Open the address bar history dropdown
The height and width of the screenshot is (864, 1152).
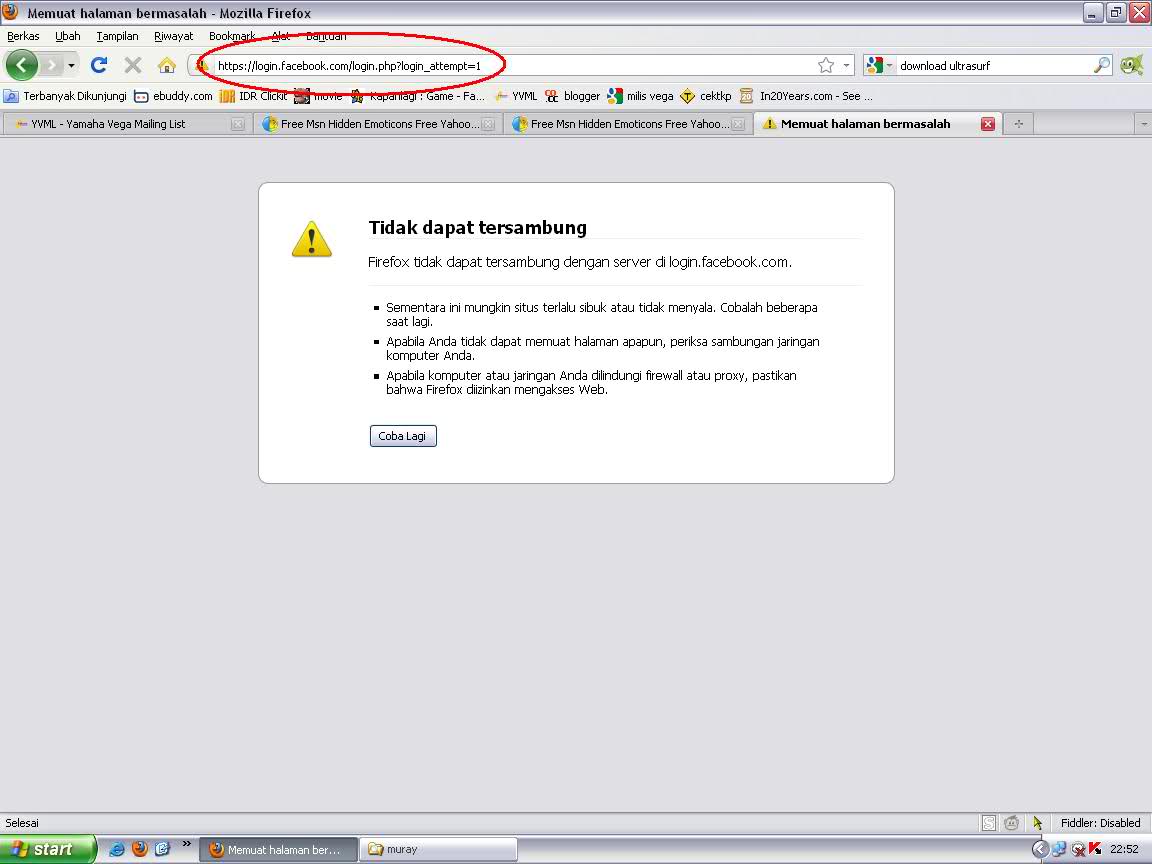[846, 65]
